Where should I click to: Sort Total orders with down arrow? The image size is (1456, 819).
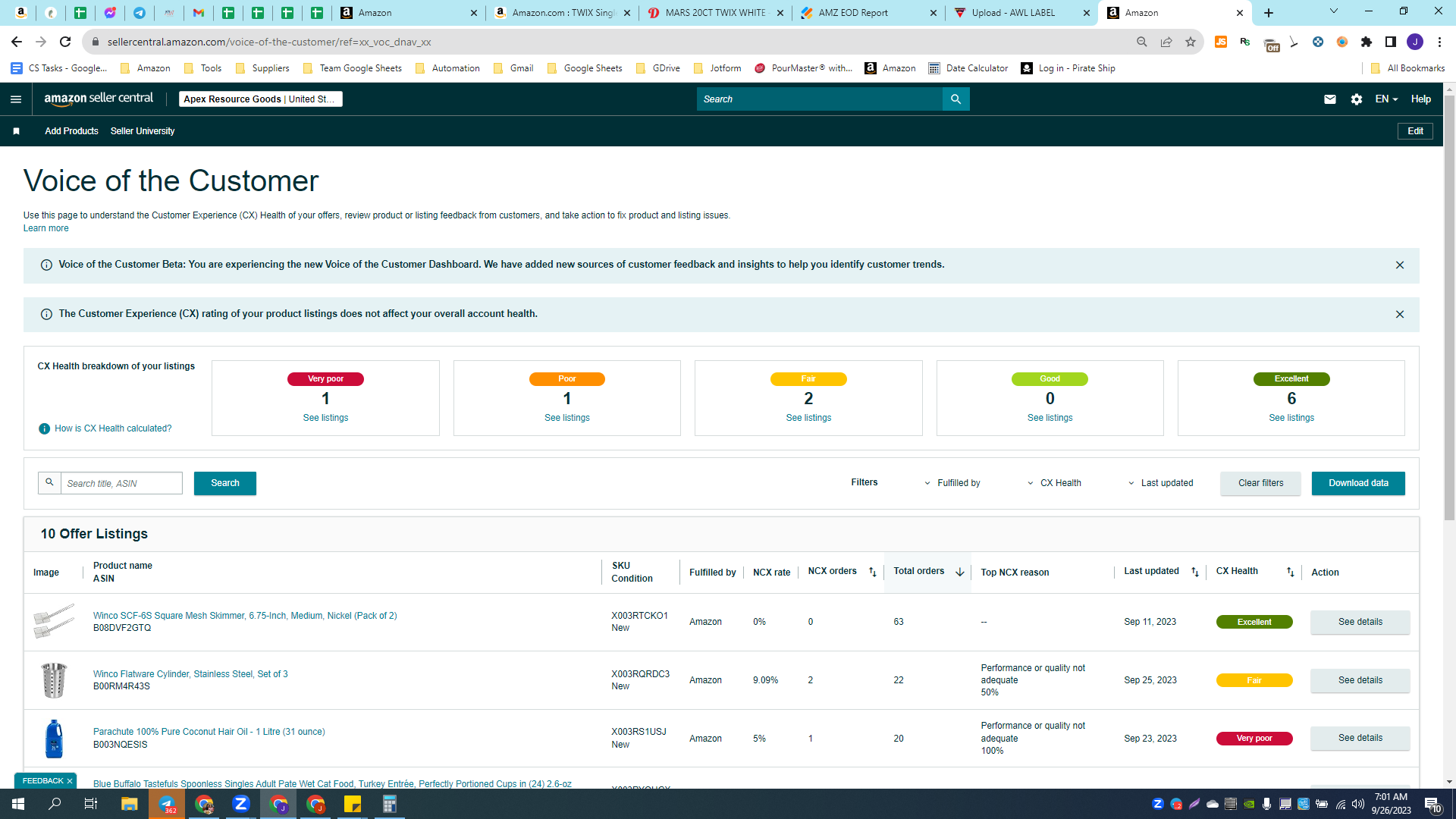960,573
